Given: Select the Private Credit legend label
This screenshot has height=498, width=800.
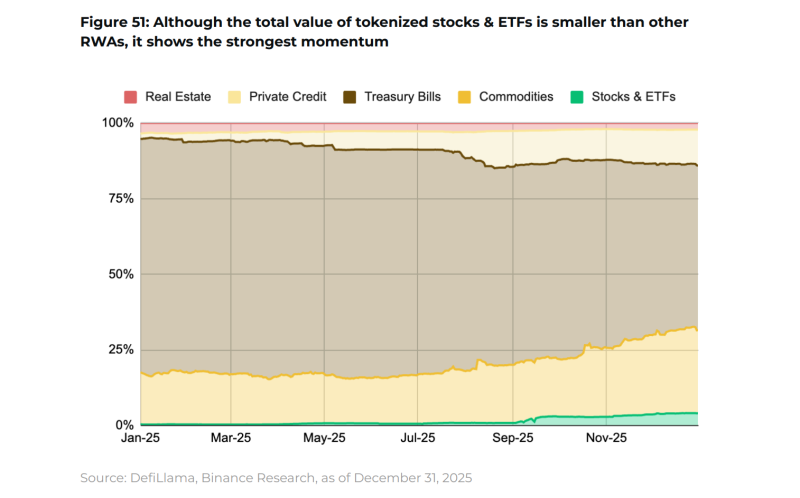Looking at the screenshot, I should click(288, 97).
